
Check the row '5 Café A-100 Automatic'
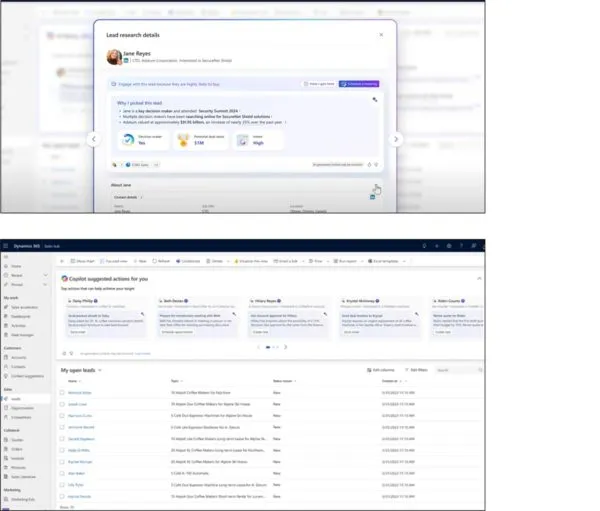(x=62, y=473)
